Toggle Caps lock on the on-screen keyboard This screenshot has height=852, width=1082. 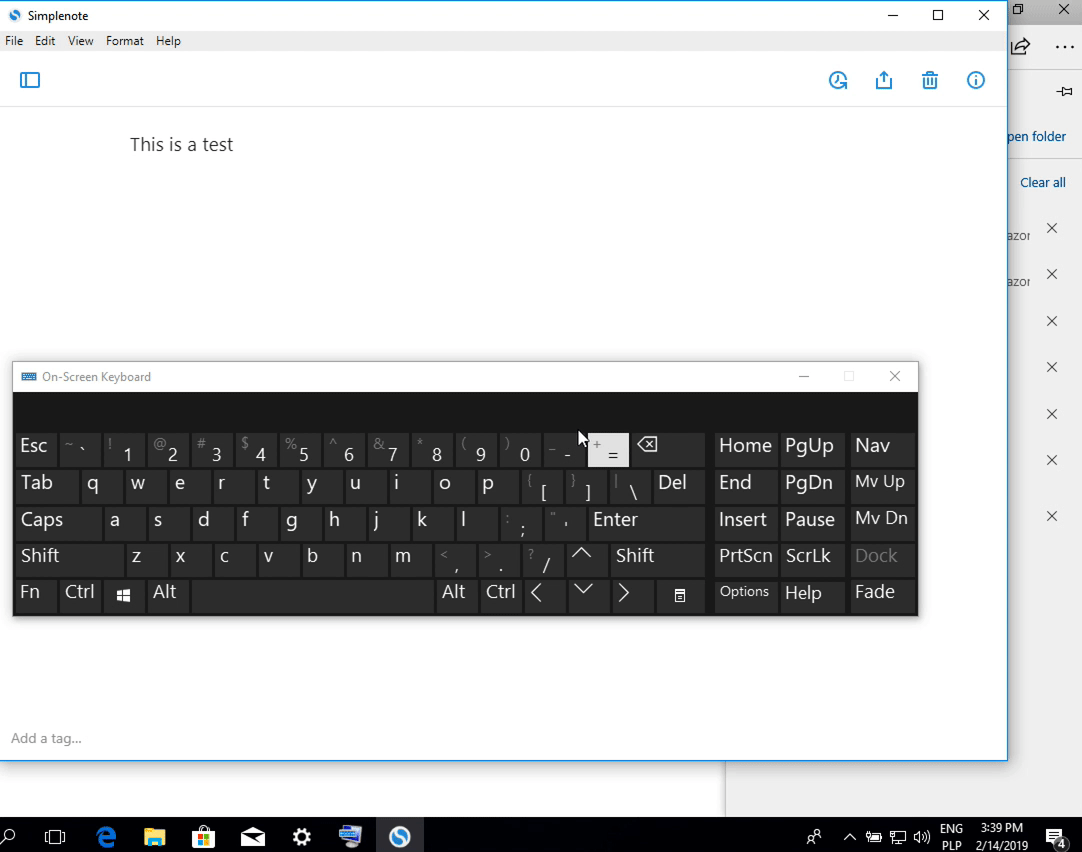(x=58, y=520)
